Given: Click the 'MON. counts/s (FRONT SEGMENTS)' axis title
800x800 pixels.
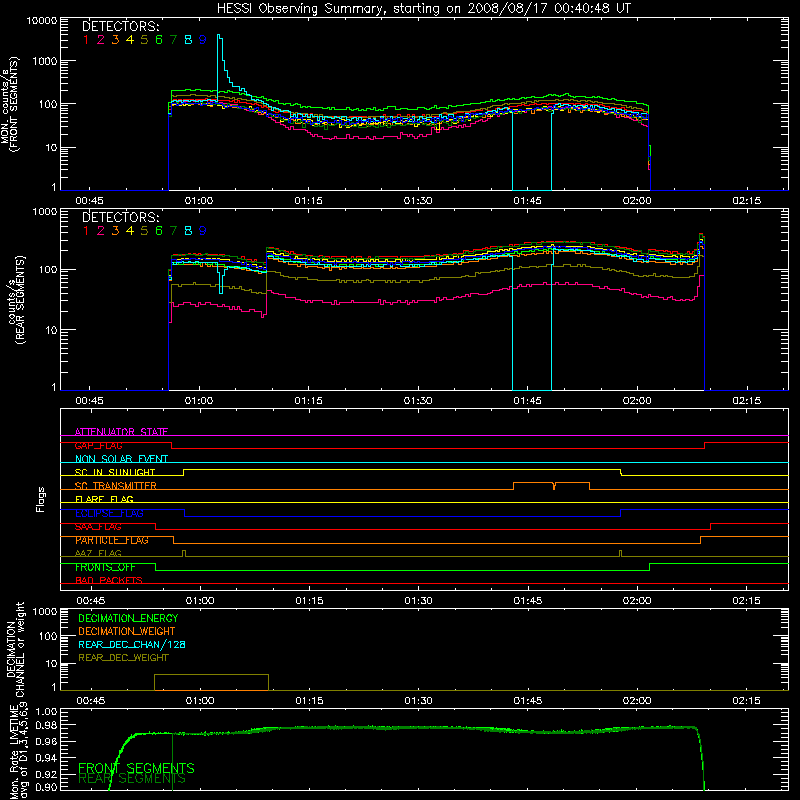Looking at the screenshot, I should (10, 104).
